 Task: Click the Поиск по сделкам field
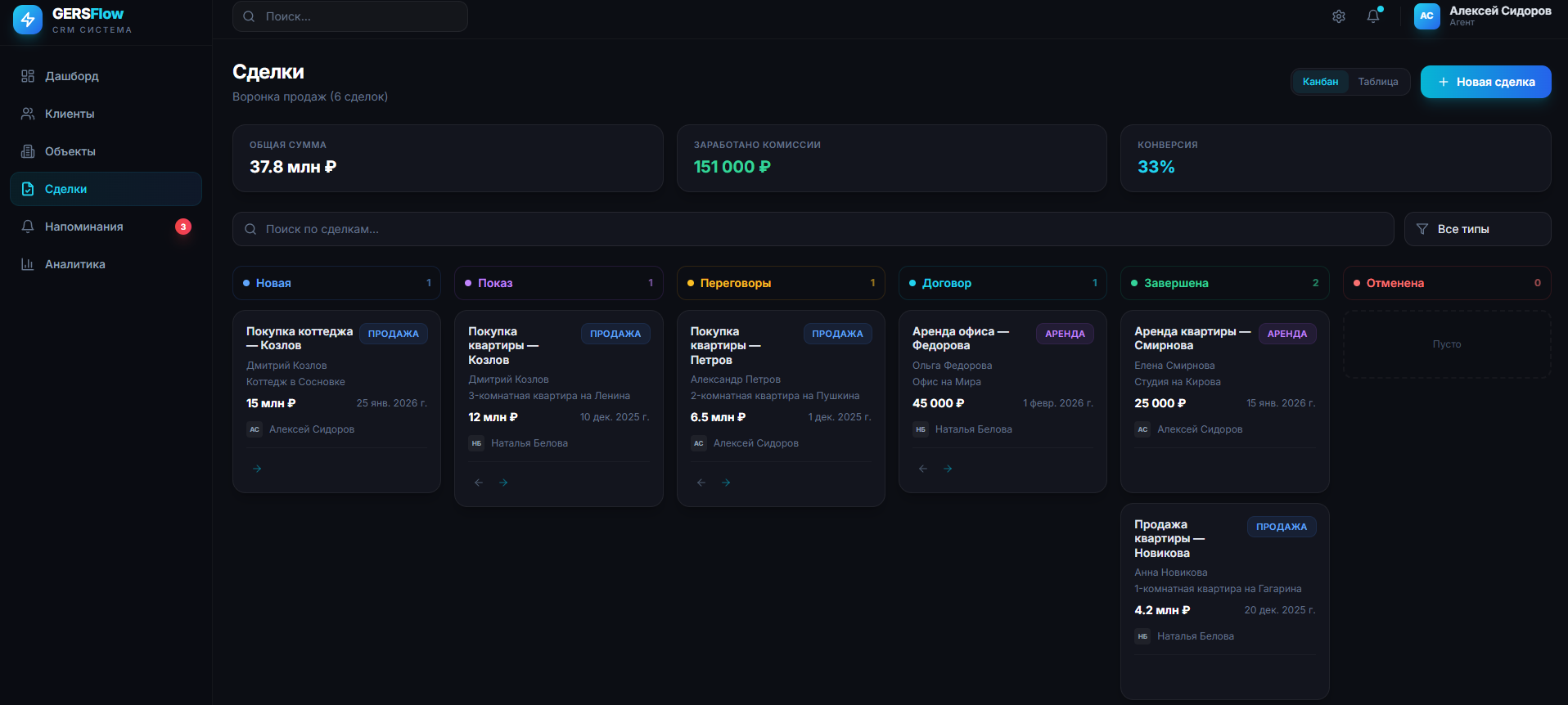813,229
